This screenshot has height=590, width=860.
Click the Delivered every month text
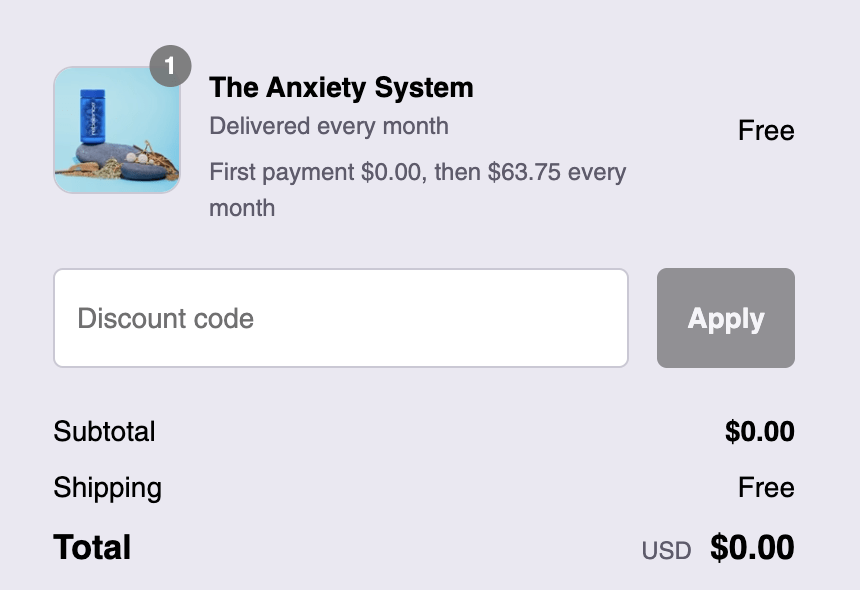click(328, 126)
